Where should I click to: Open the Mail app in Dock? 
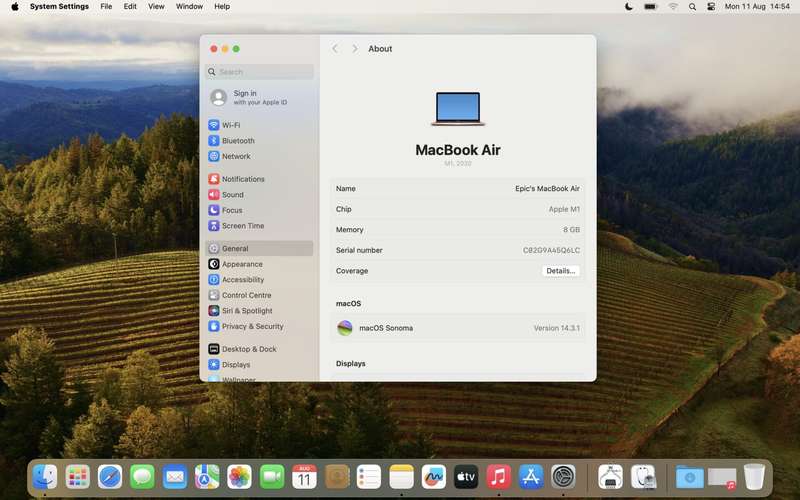tap(174, 477)
